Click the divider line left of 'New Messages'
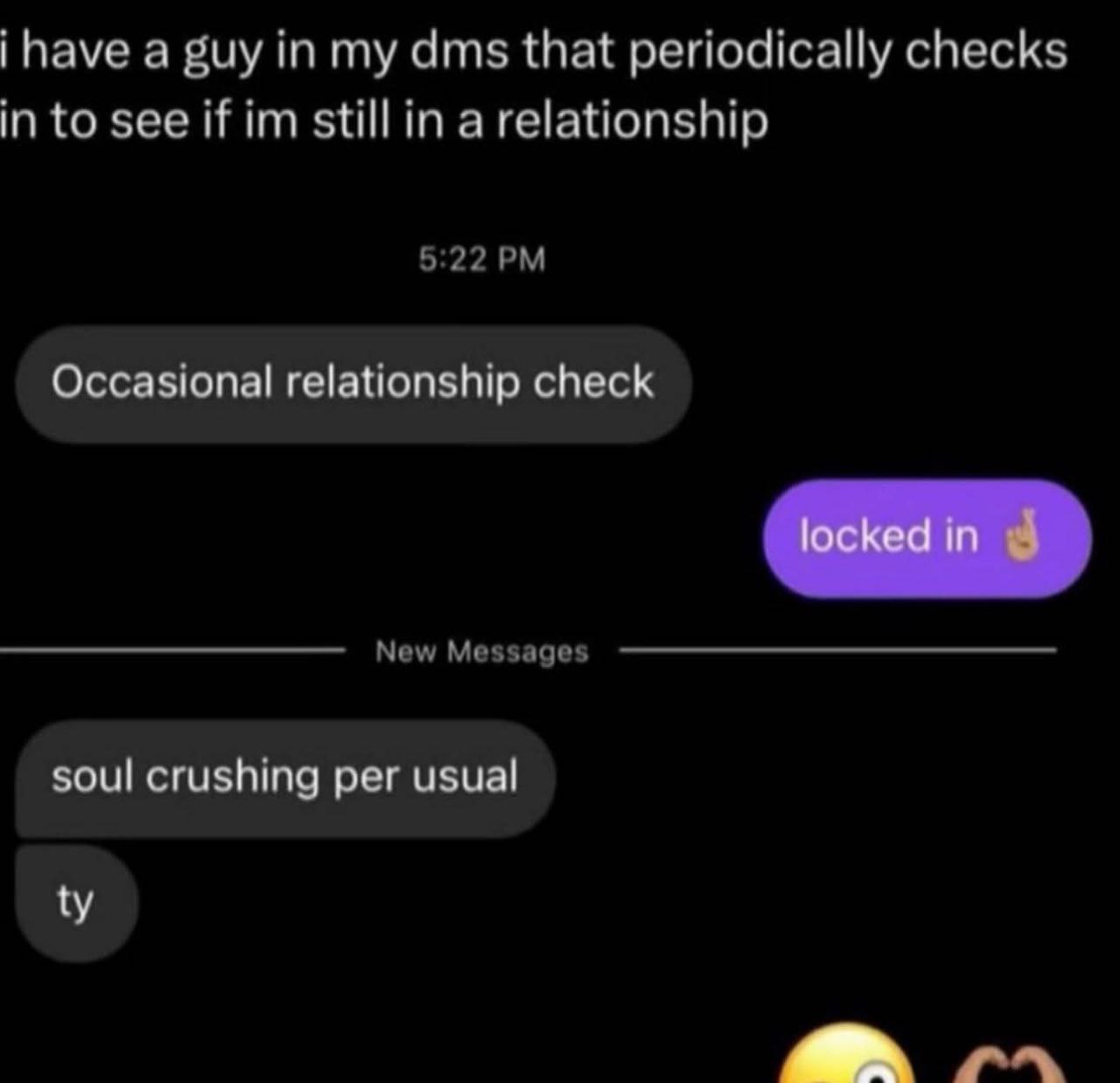The image size is (1120, 1083). [x=171, y=650]
